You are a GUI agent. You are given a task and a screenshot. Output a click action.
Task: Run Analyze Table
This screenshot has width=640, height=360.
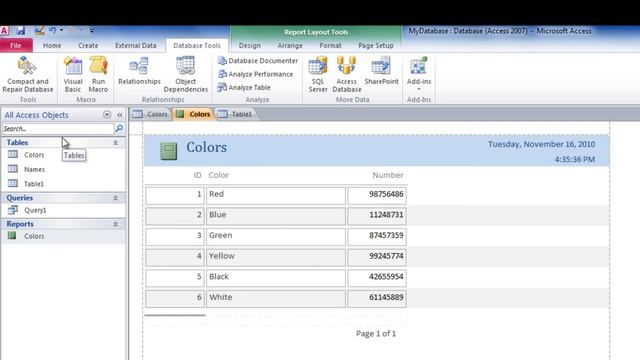click(244, 87)
